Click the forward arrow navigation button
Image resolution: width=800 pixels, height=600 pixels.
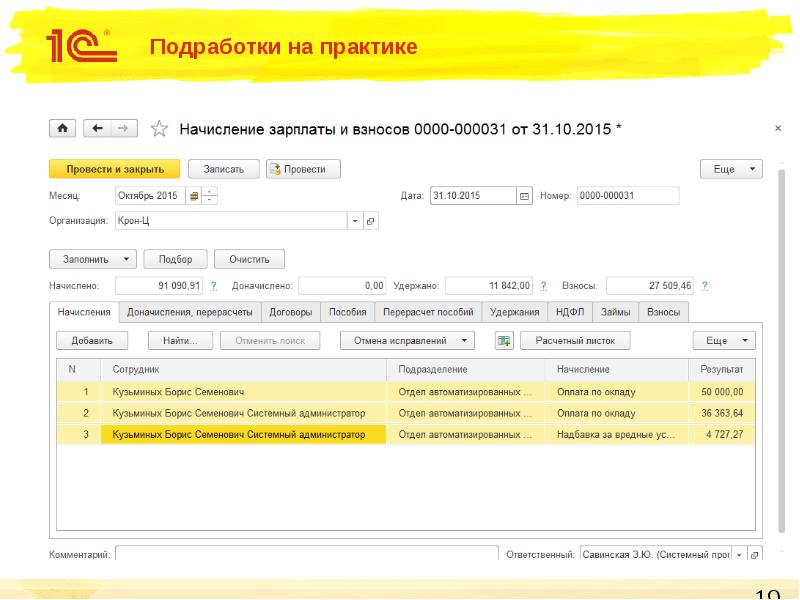coord(123,128)
